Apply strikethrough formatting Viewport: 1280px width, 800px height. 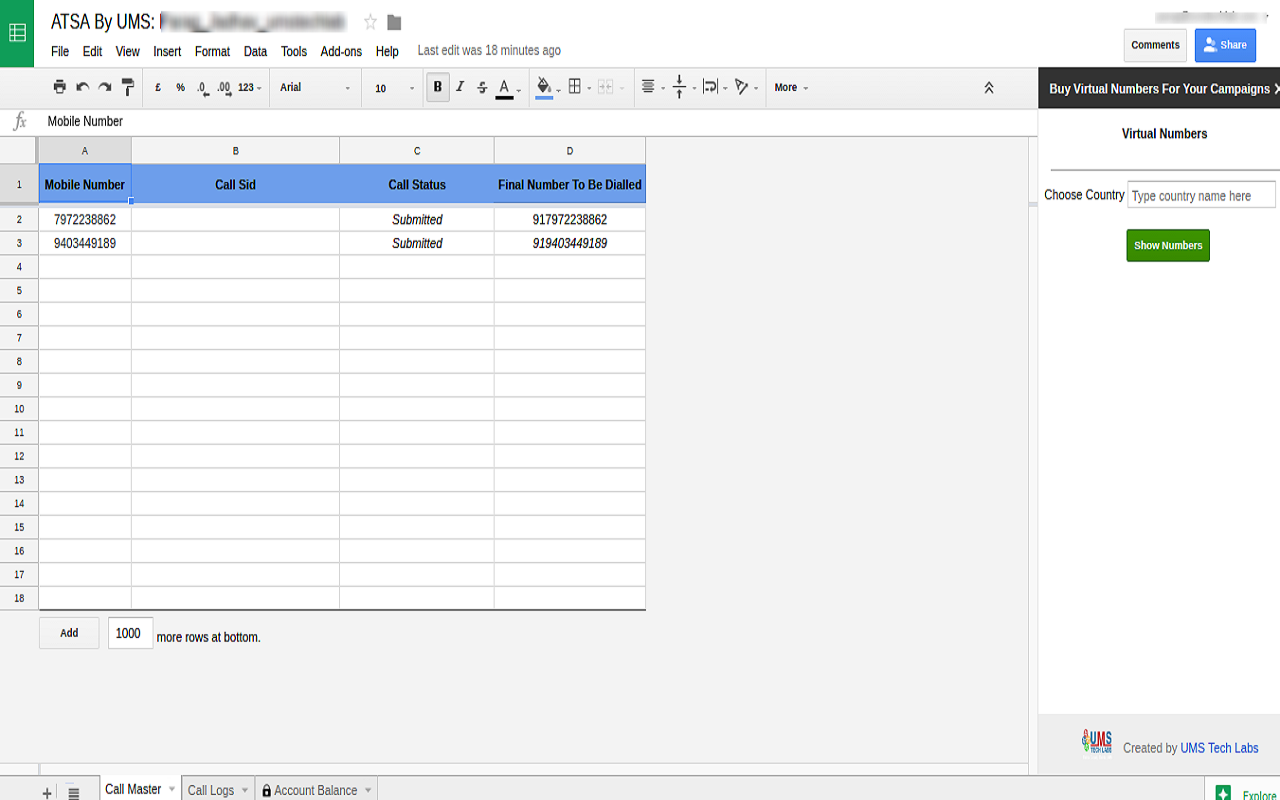point(482,87)
